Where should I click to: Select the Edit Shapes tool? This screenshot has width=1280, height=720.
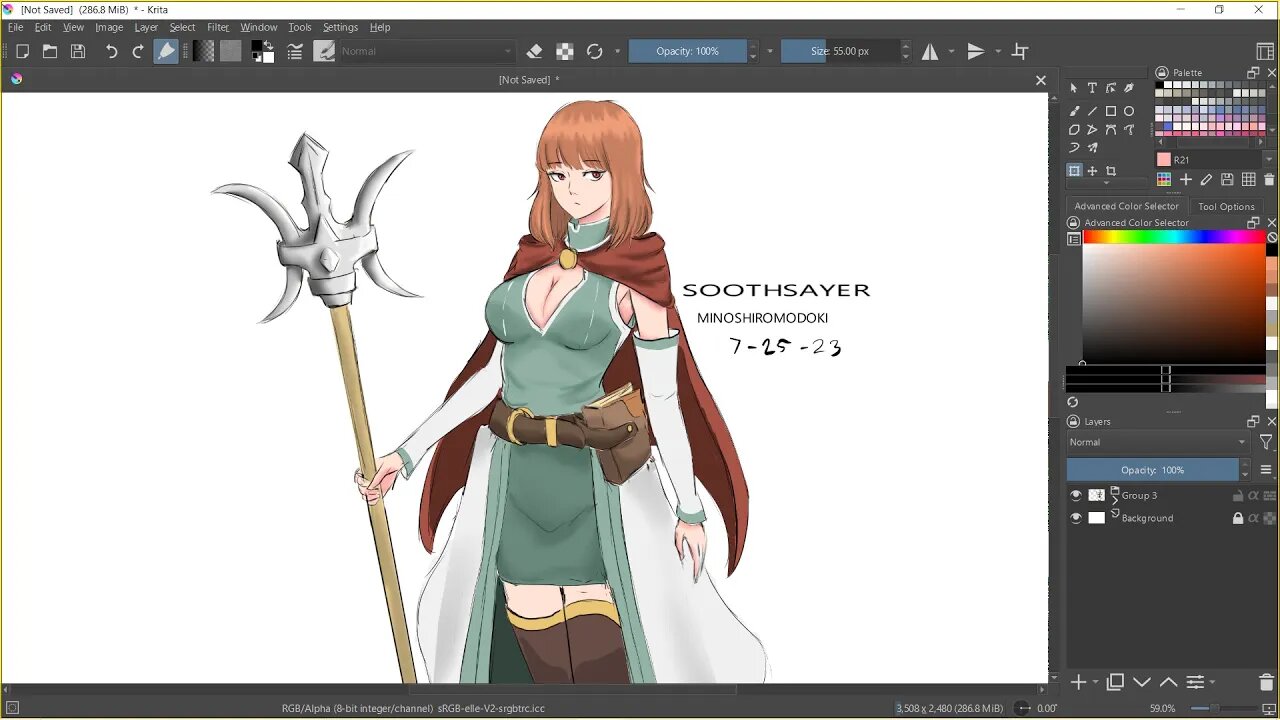[x=1110, y=88]
